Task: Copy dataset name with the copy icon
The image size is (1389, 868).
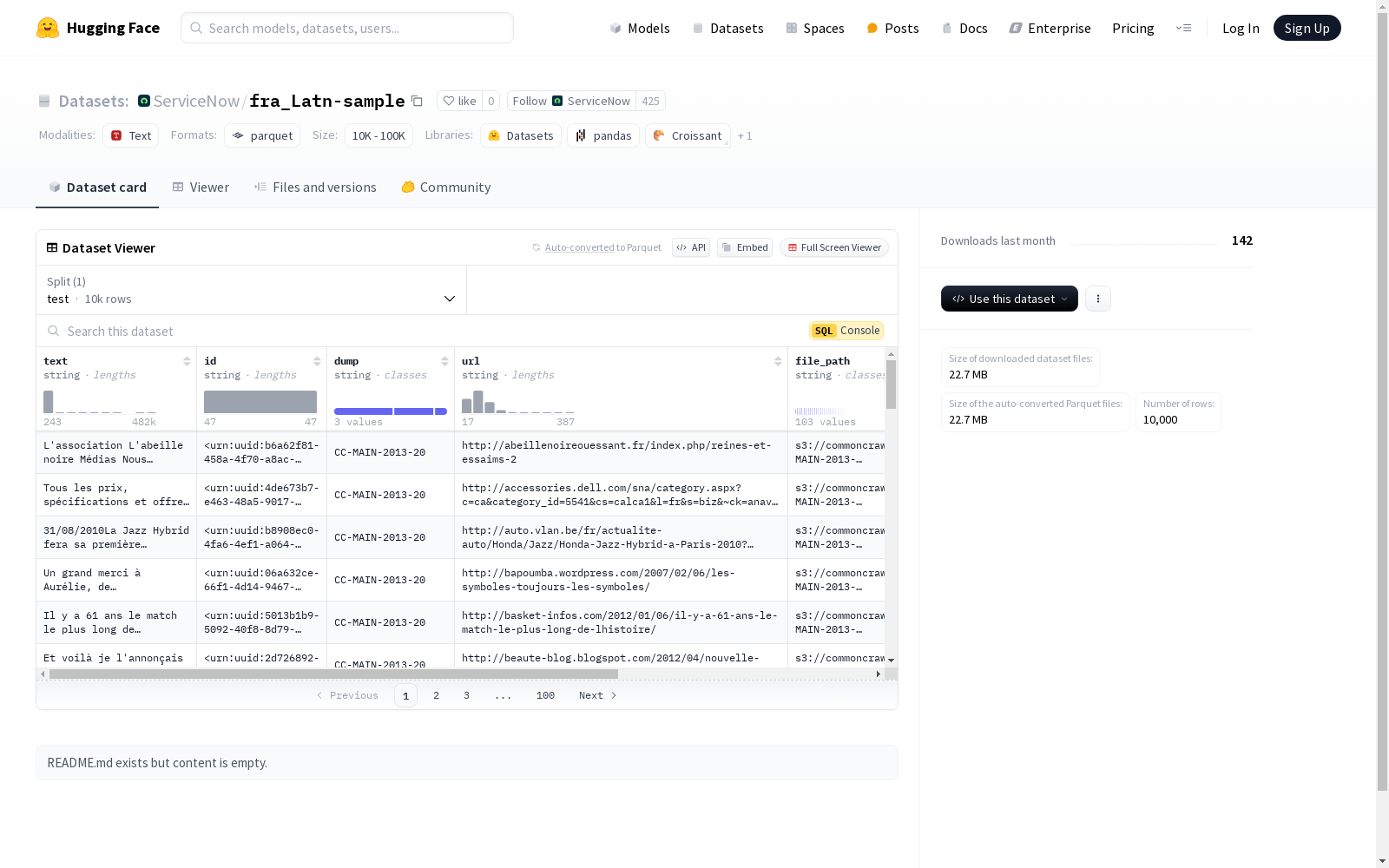Action: [417, 101]
